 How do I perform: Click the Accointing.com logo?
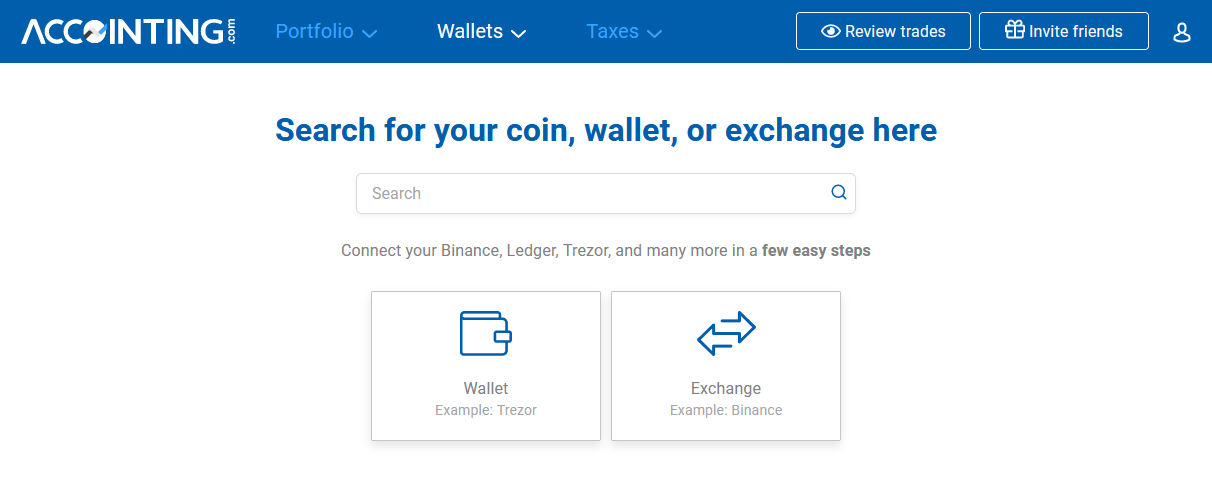pyautogui.click(x=129, y=31)
